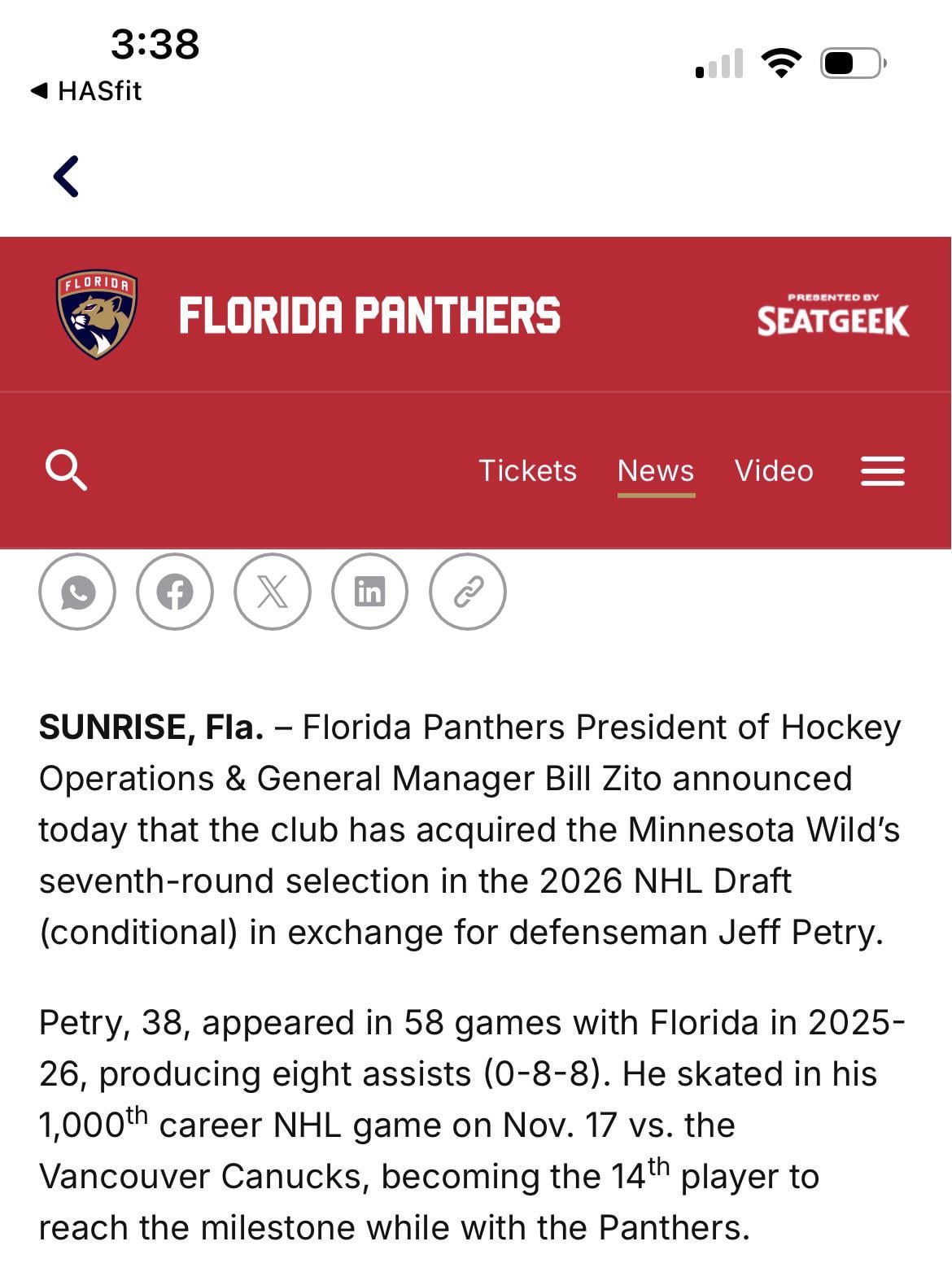Share article on LinkedIn
This screenshot has height=1272, width=952.
[369, 592]
